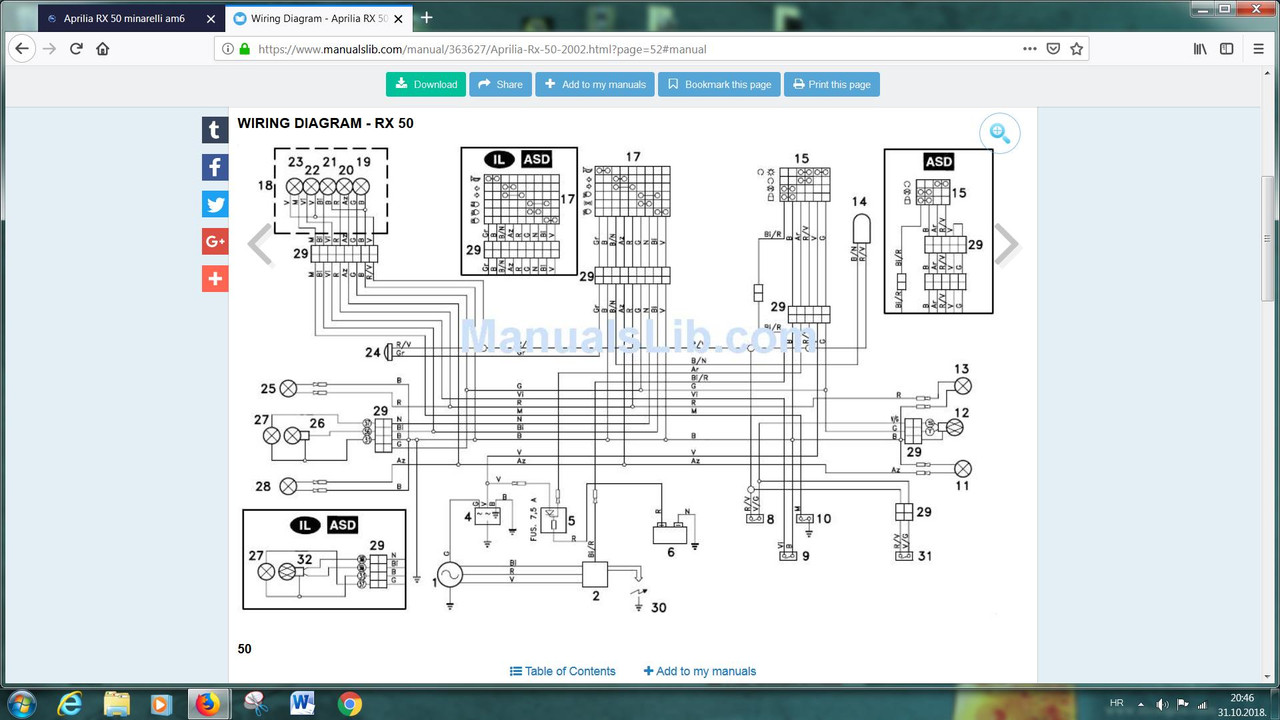Screen dimensions: 1280x720
Task: Click Add to my manuals top button
Action: pos(595,84)
